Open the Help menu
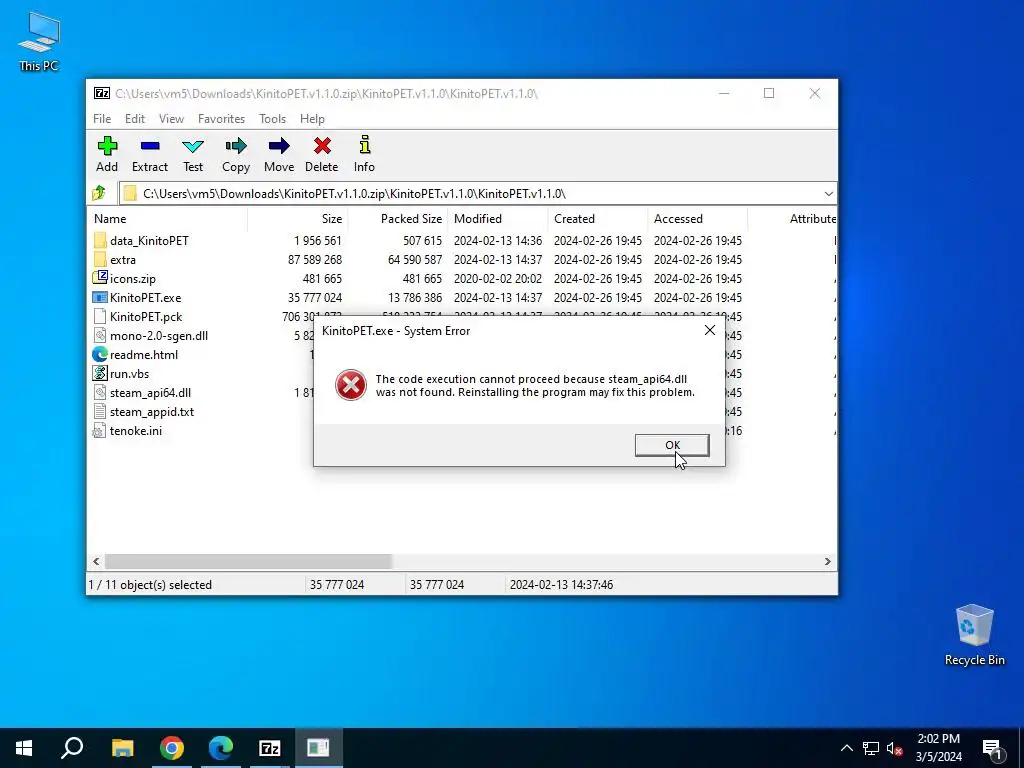The image size is (1024, 768). click(312, 119)
